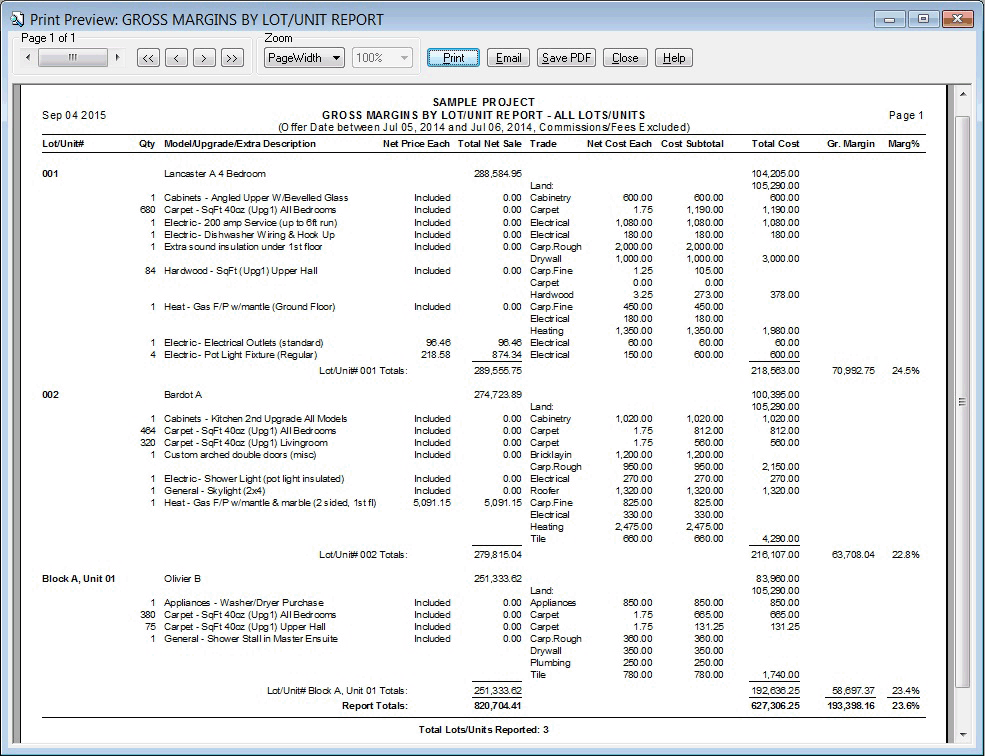Go to first page button
The height and width of the screenshot is (756, 985).
coord(148,58)
